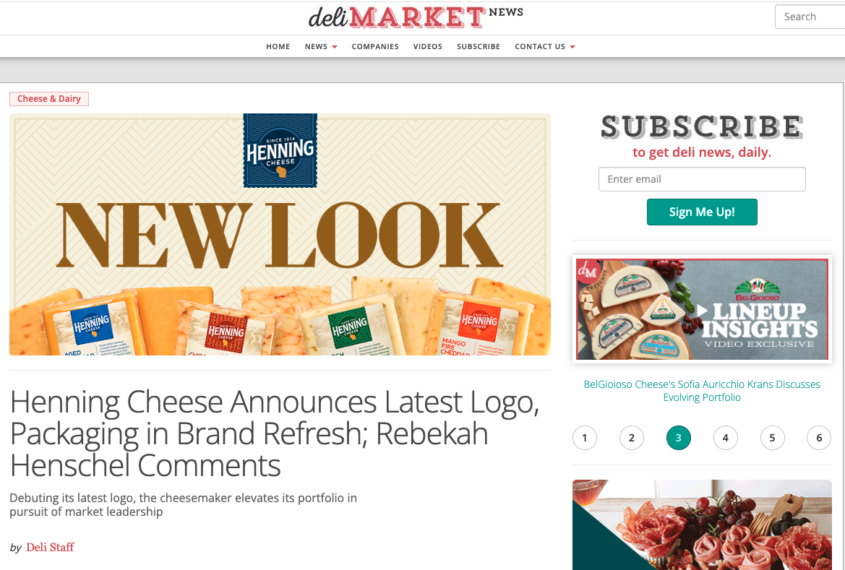This screenshot has height=570, width=845.
Task: Select carousel page 2
Action: click(632, 437)
